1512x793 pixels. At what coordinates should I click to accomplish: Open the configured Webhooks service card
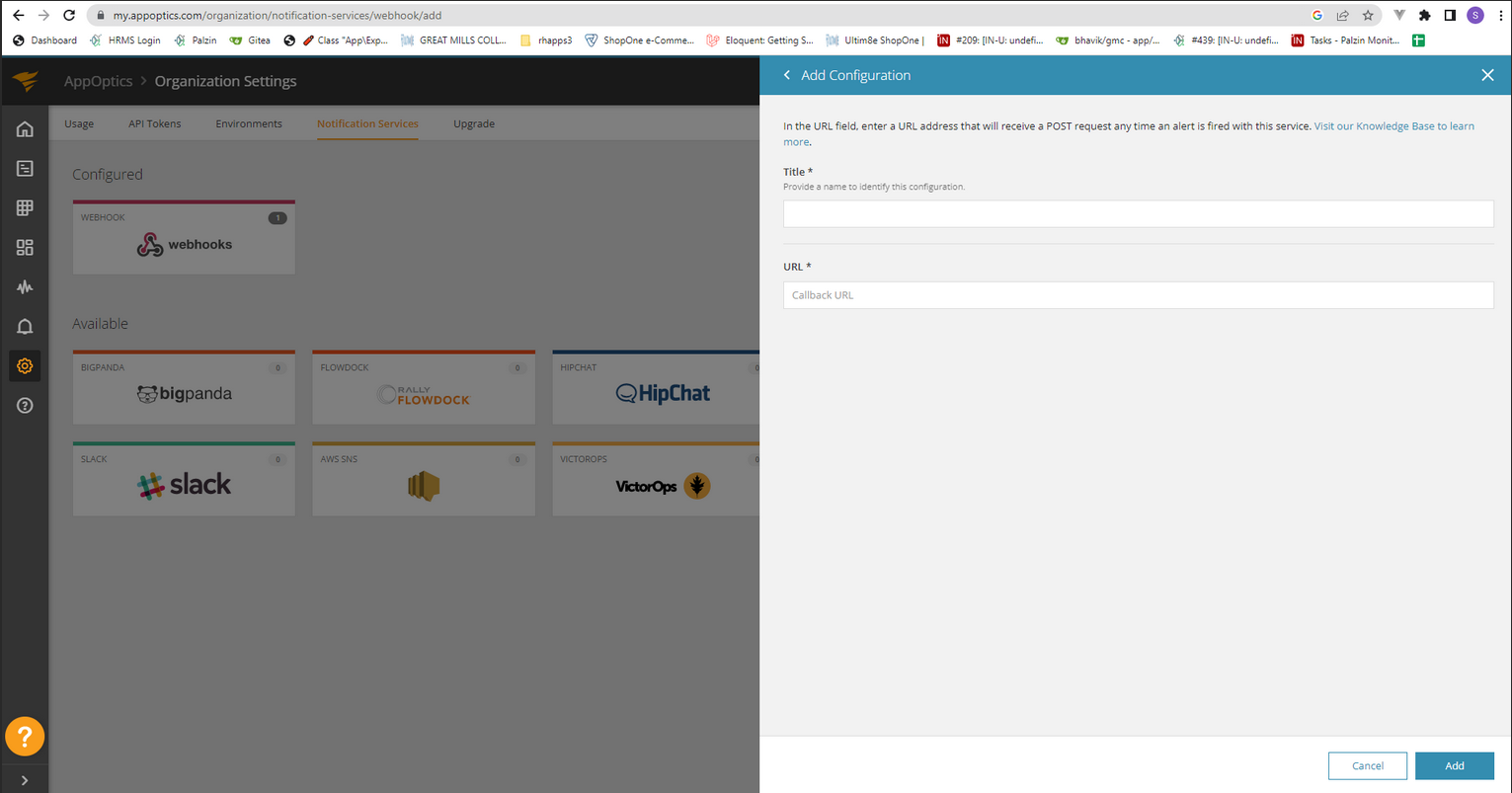pos(184,237)
